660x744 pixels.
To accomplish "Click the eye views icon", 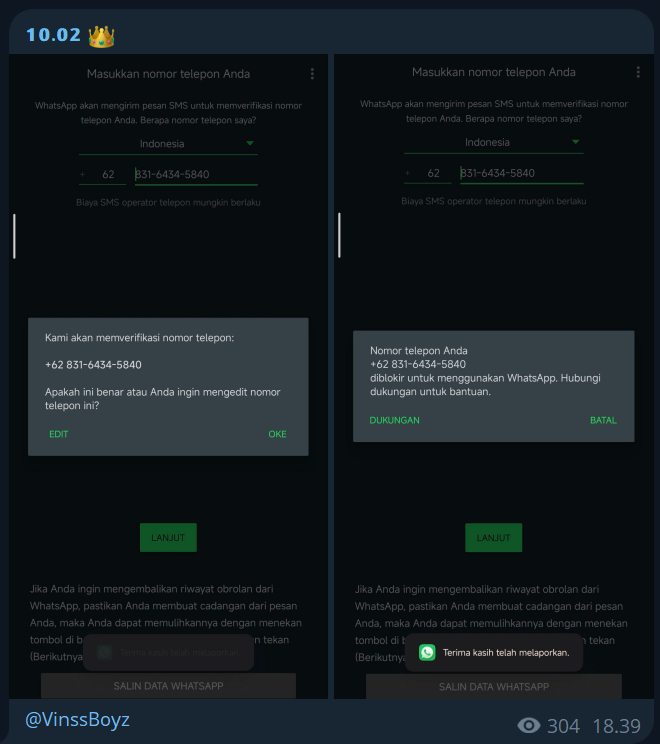I will (529, 725).
